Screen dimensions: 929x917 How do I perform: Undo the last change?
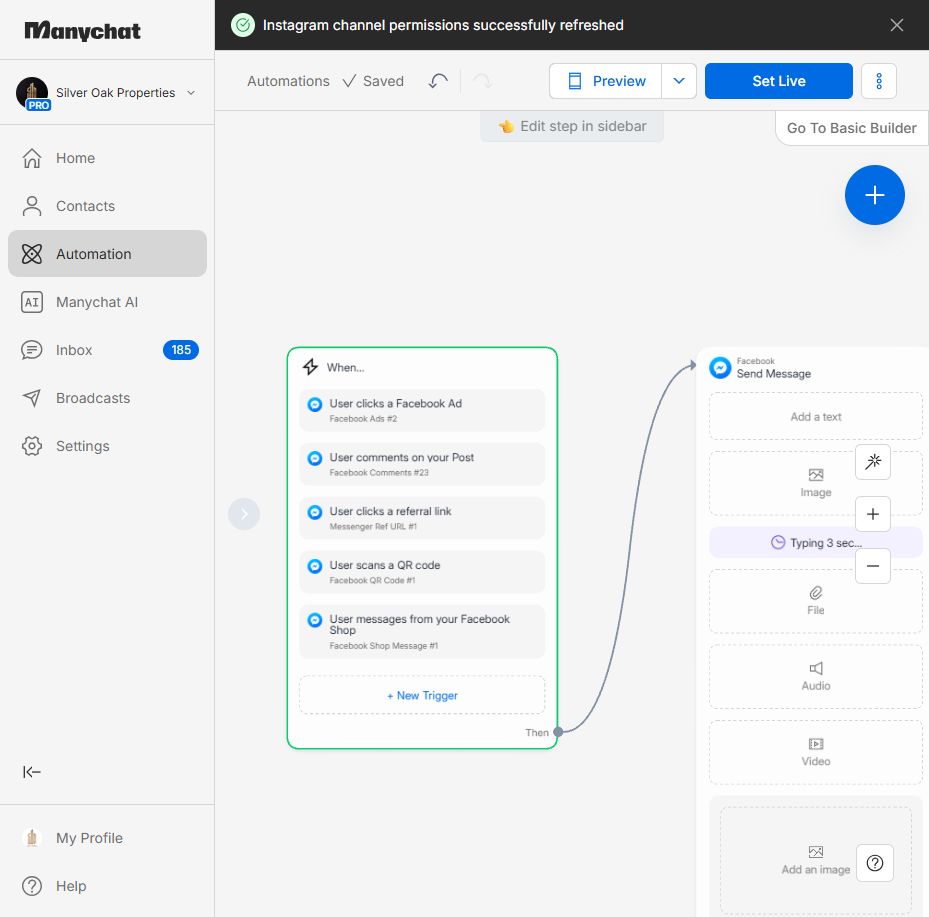tap(438, 81)
